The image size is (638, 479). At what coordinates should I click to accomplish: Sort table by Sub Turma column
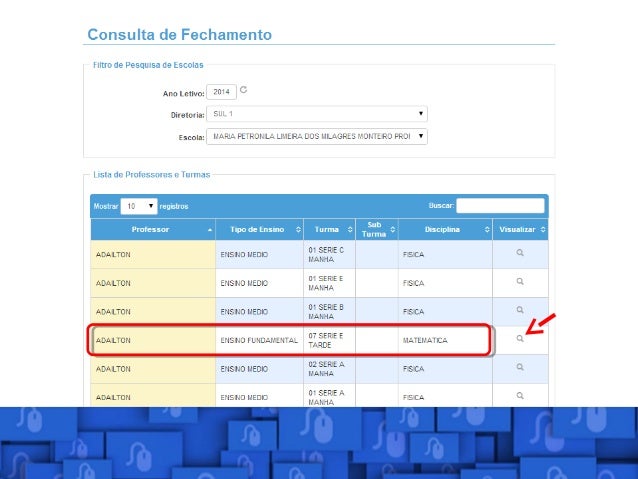click(377, 230)
